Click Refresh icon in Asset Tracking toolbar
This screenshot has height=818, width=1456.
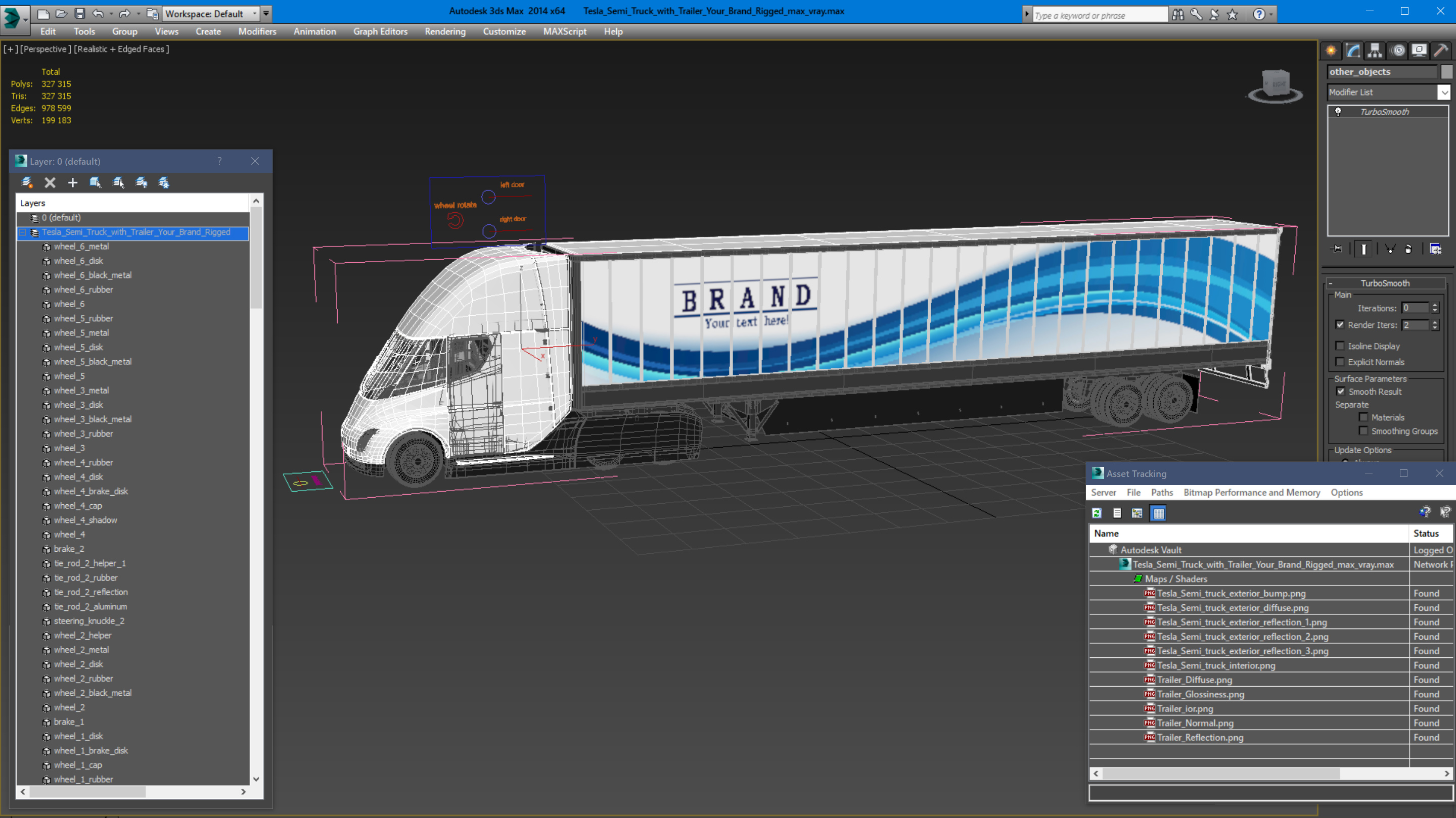click(x=1097, y=513)
